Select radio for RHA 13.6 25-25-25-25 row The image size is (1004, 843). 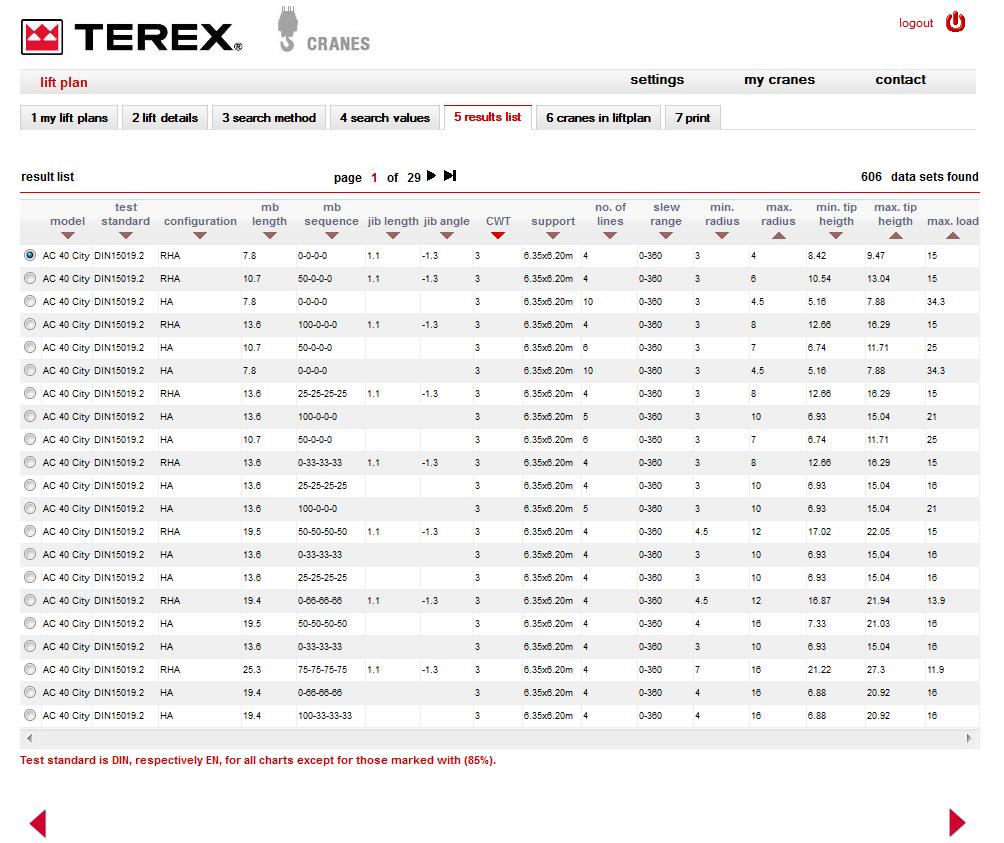pos(30,394)
